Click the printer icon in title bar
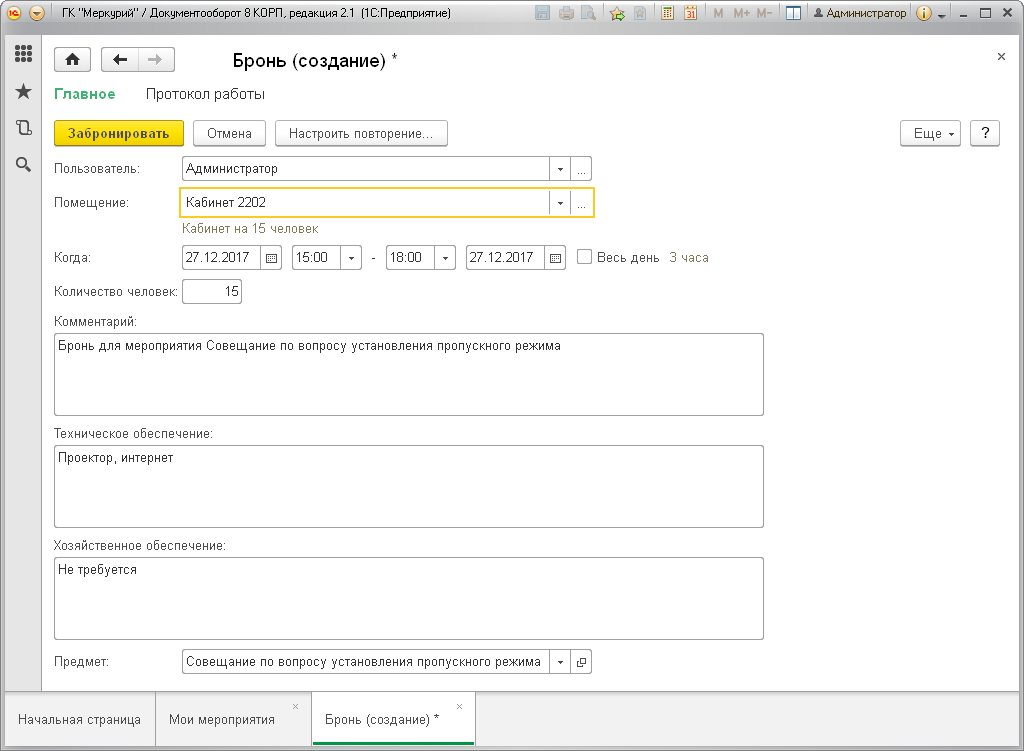The width and height of the screenshot is (1024, 751). pyautogui.click(x=566, y=13)
